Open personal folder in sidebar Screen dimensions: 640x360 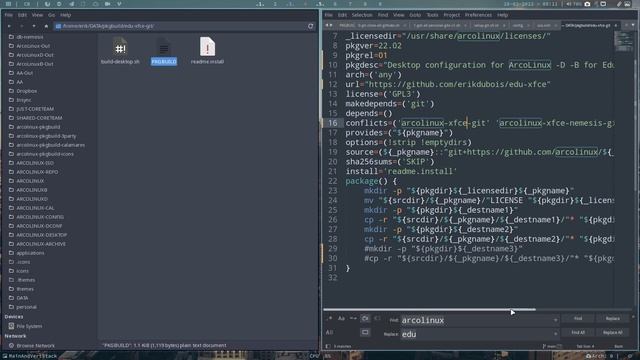(x=27, y=307)
